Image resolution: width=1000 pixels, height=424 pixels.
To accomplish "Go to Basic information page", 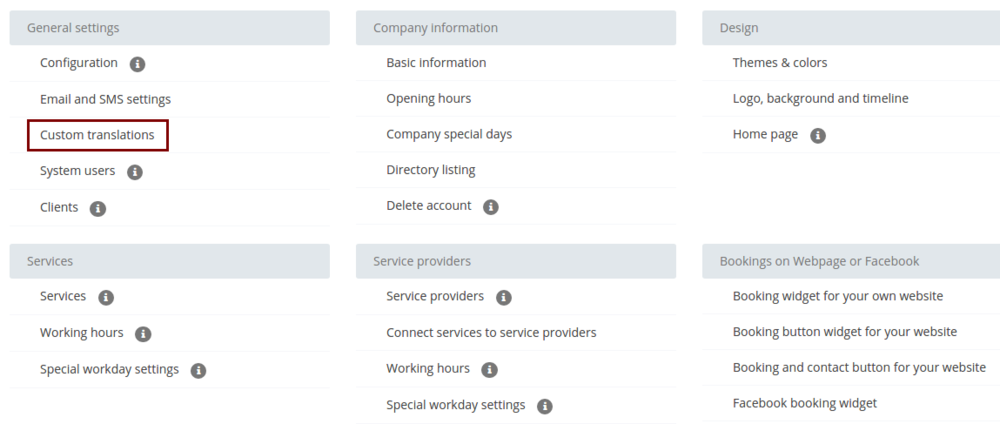I will pos(436,63).
